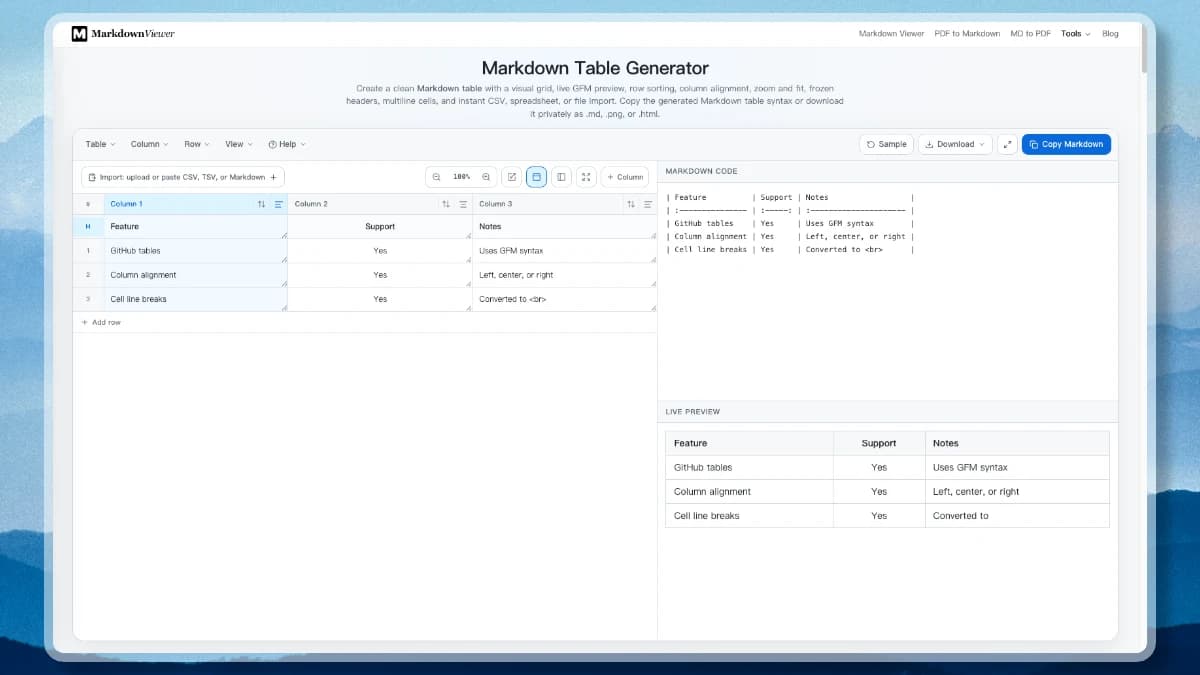Edit the GitHub tables cell
The height and width of the screenshot is (675, 1200).
coord(195,251)
